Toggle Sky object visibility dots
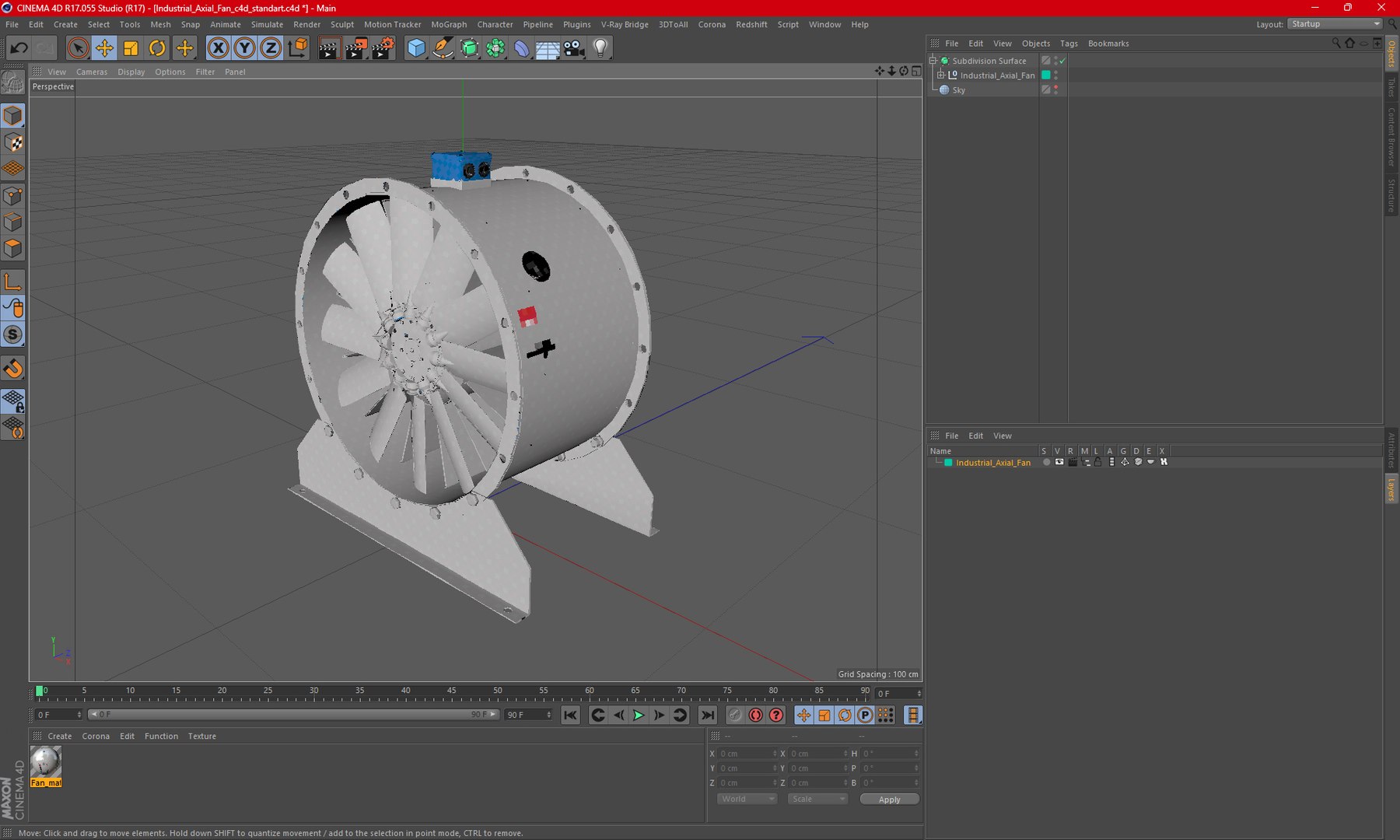Viewport: 1400px width, 840px height. point(1055,89)
